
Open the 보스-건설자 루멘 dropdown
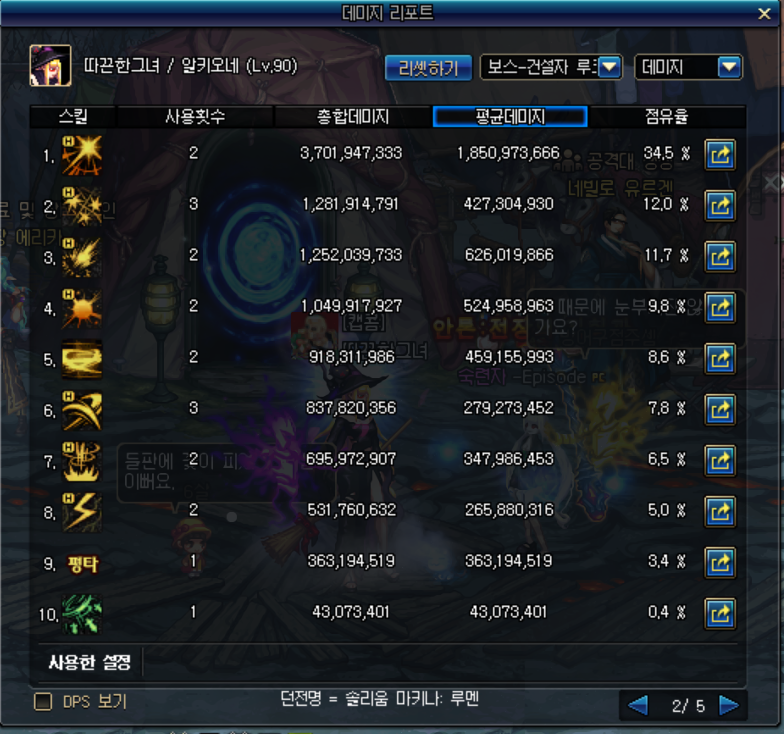point(551,67)
